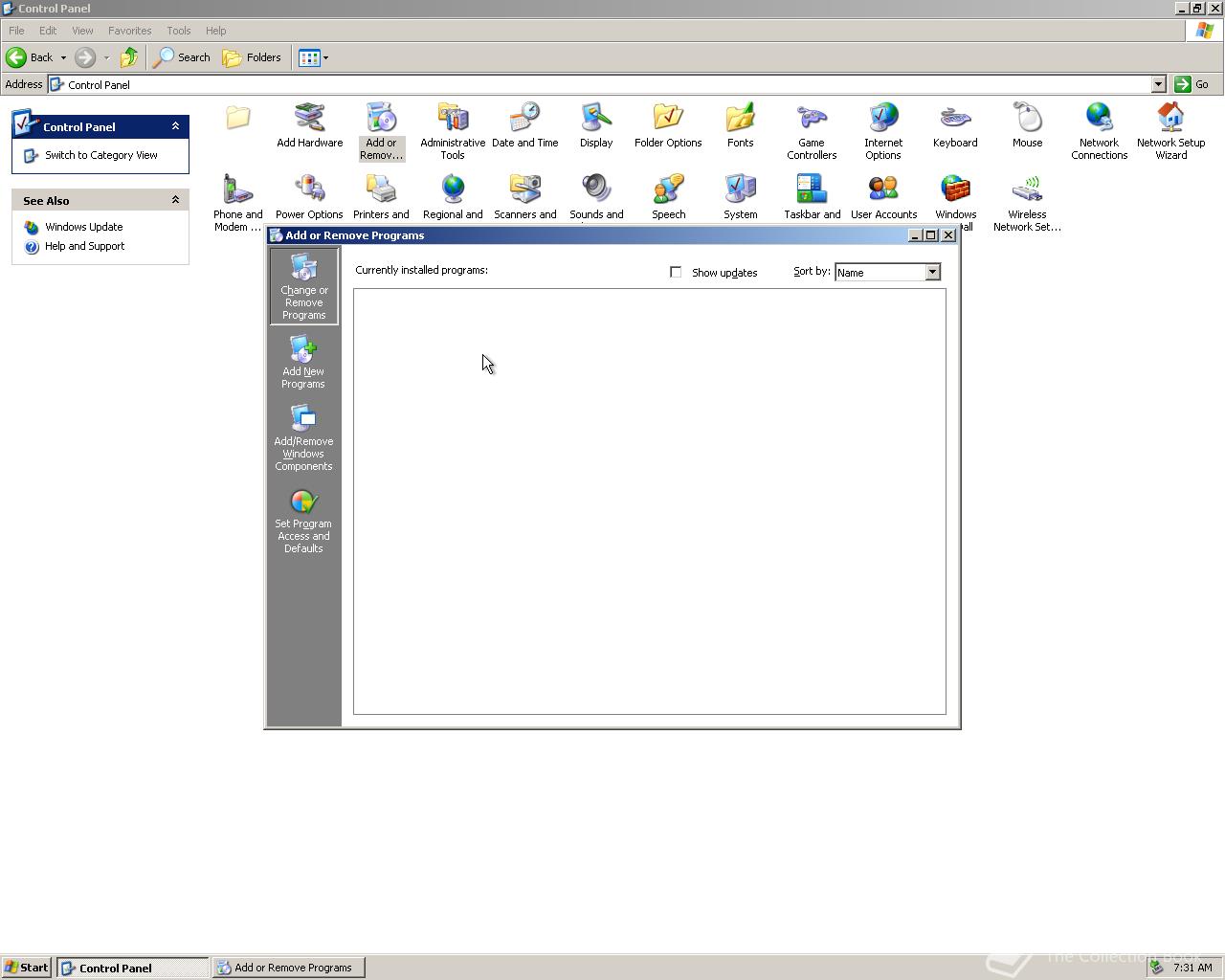Open the Sort by Name dropdown
The width and height of the screenshot is (1225, 980).
click(x=932, y=273)
